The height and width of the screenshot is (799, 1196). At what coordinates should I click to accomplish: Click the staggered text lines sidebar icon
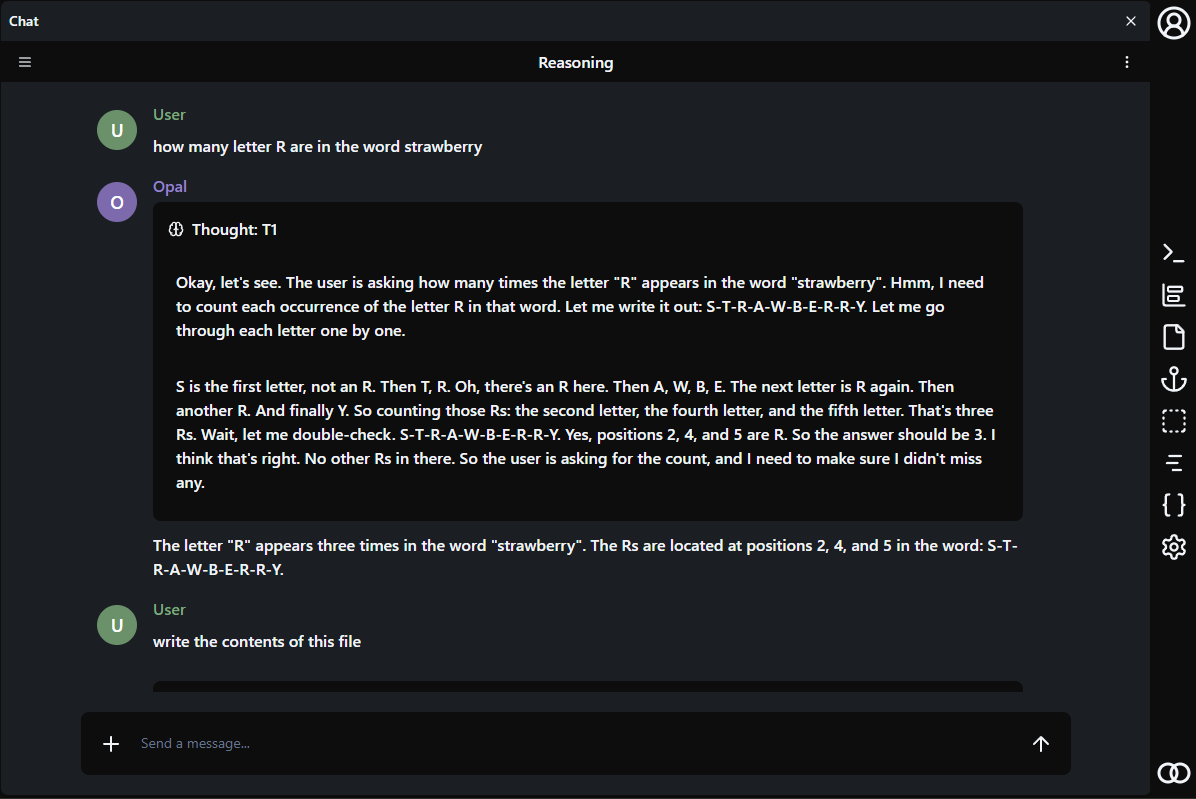coord(1173,462)
